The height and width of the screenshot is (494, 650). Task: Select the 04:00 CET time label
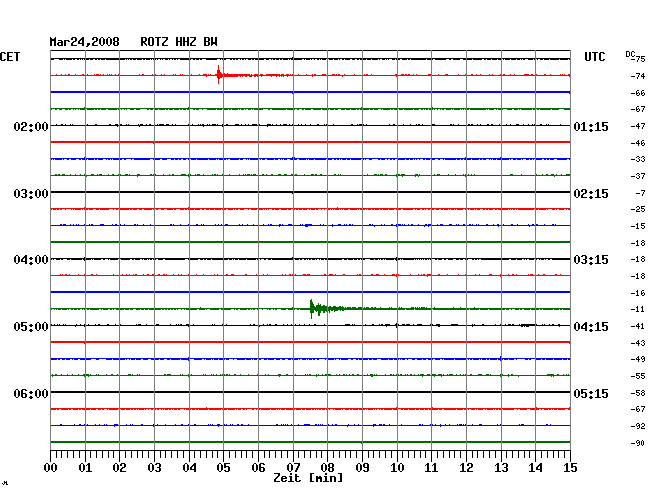31,260
